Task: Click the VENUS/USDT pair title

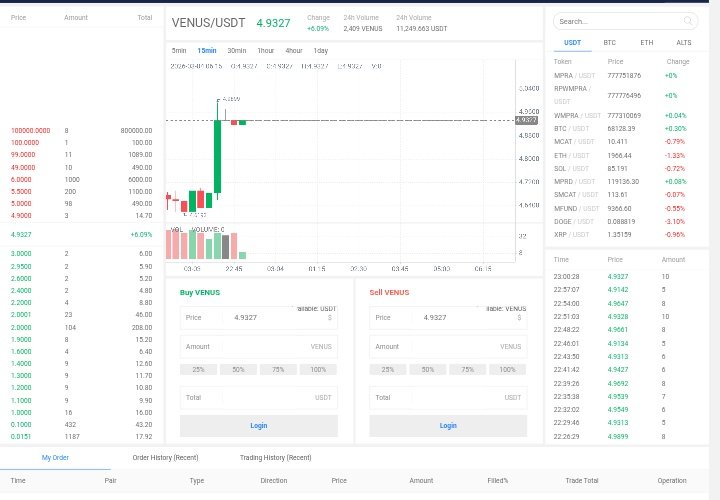Action: pyautogui.click(x=208, y=23)
